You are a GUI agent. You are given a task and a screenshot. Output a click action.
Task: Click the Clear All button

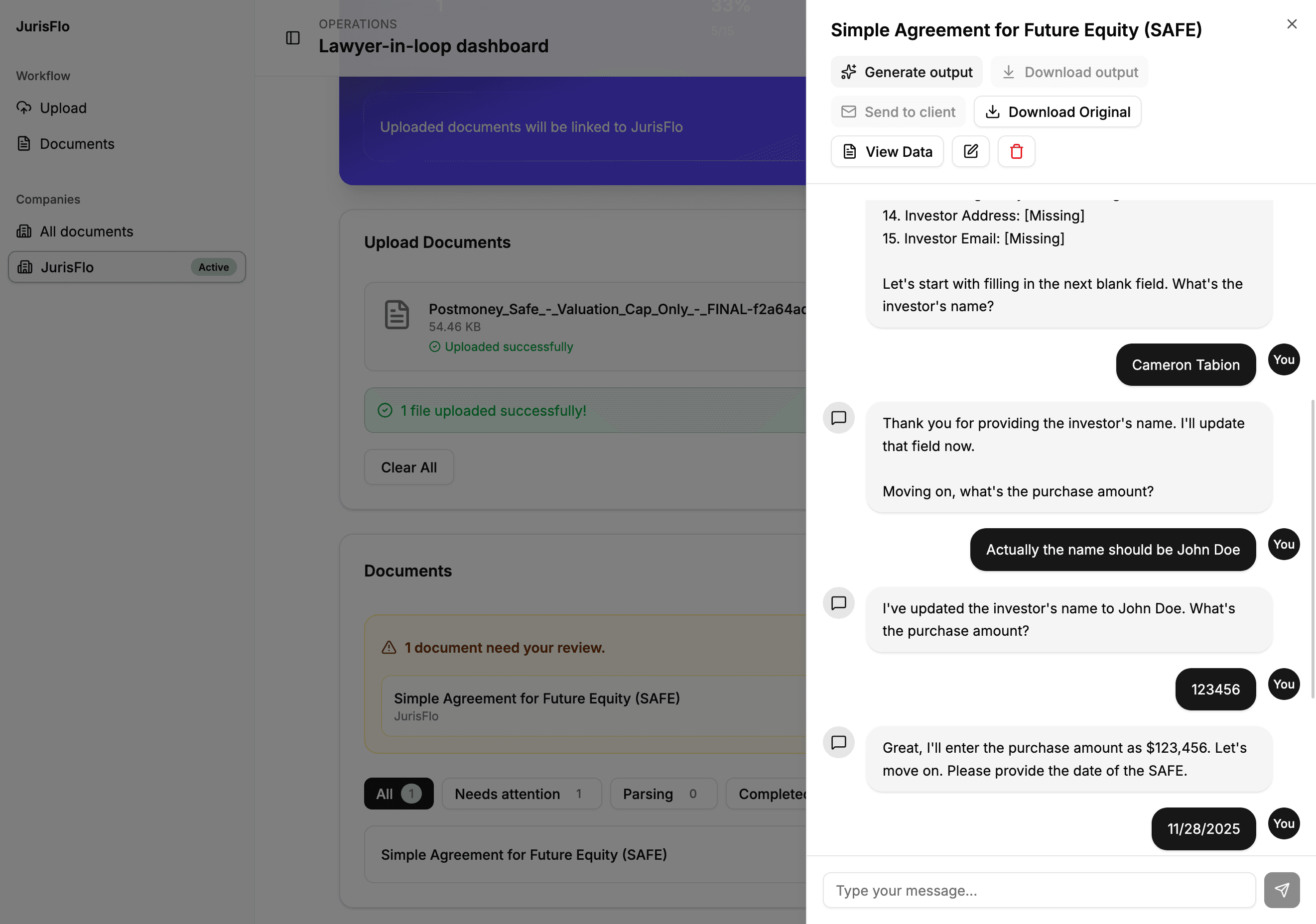(x=408, y=467)
